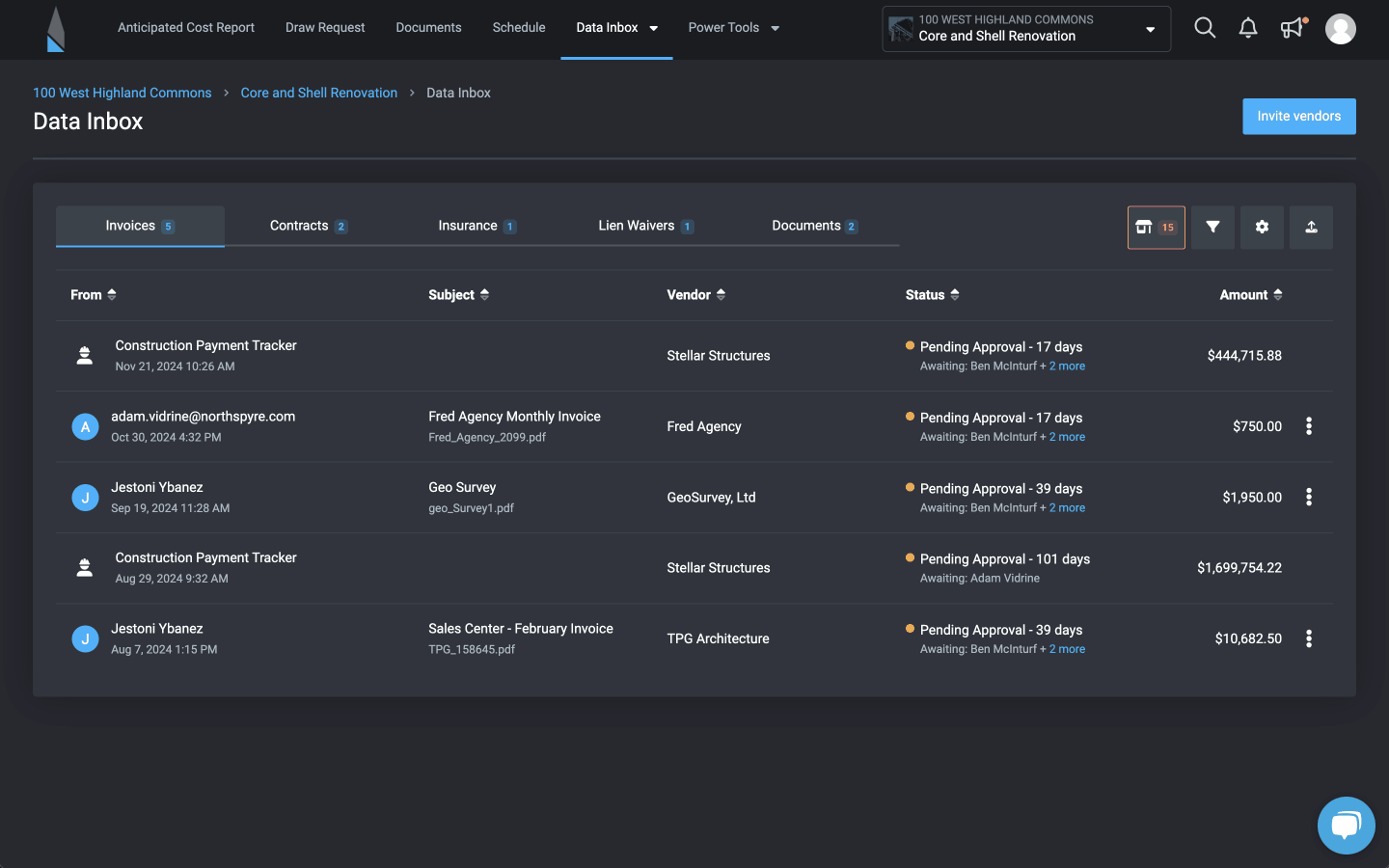1389x868 pixels.
Task: Sort the table by Status column
Action: coord(932,295)
